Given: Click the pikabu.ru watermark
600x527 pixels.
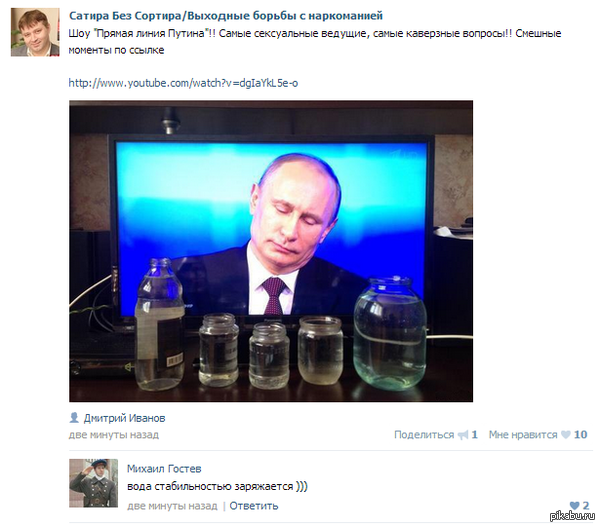Looking at the screenshot, I should click(x=572, y=516).
